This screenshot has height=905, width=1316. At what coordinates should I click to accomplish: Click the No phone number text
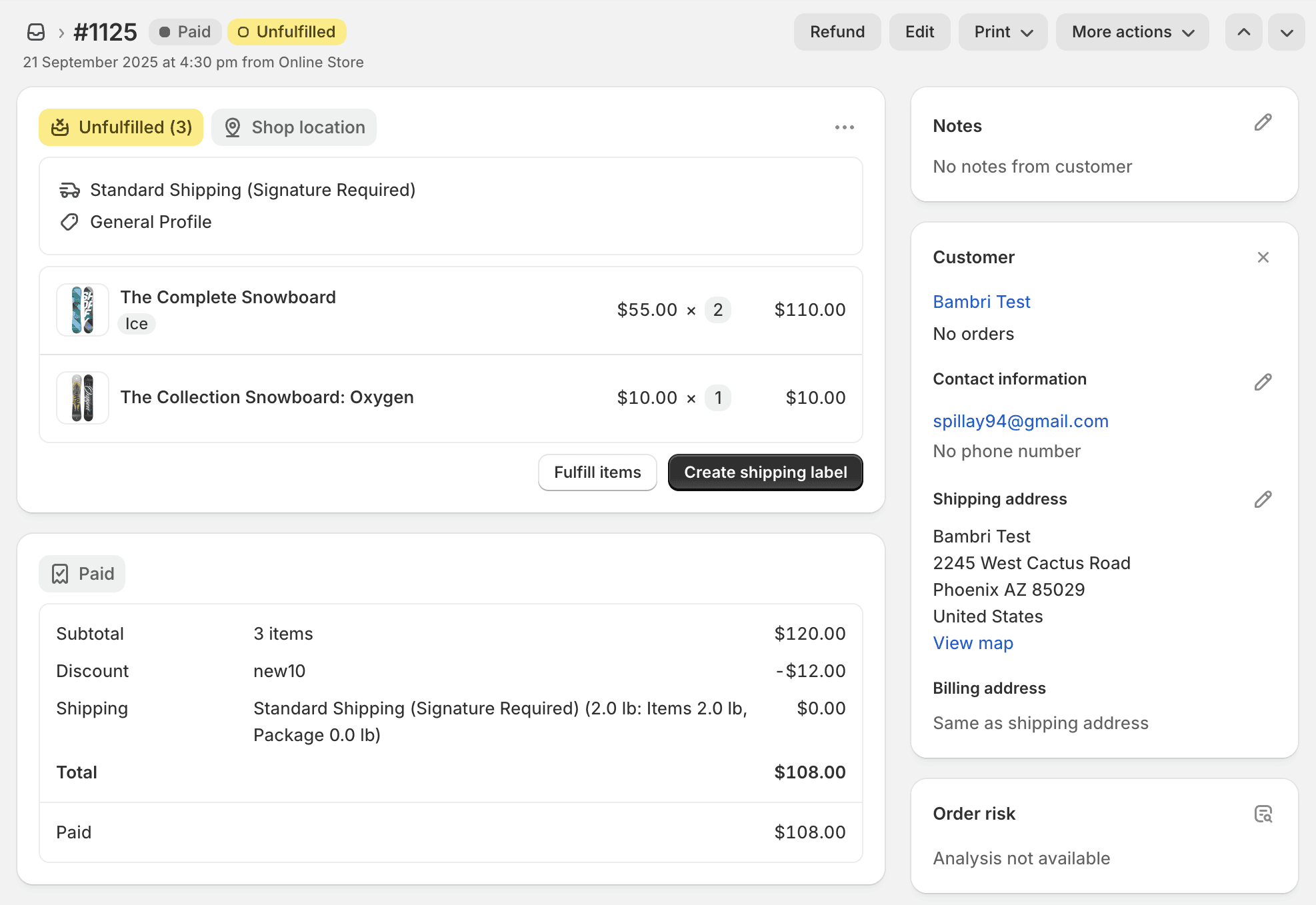point(1007,451)
